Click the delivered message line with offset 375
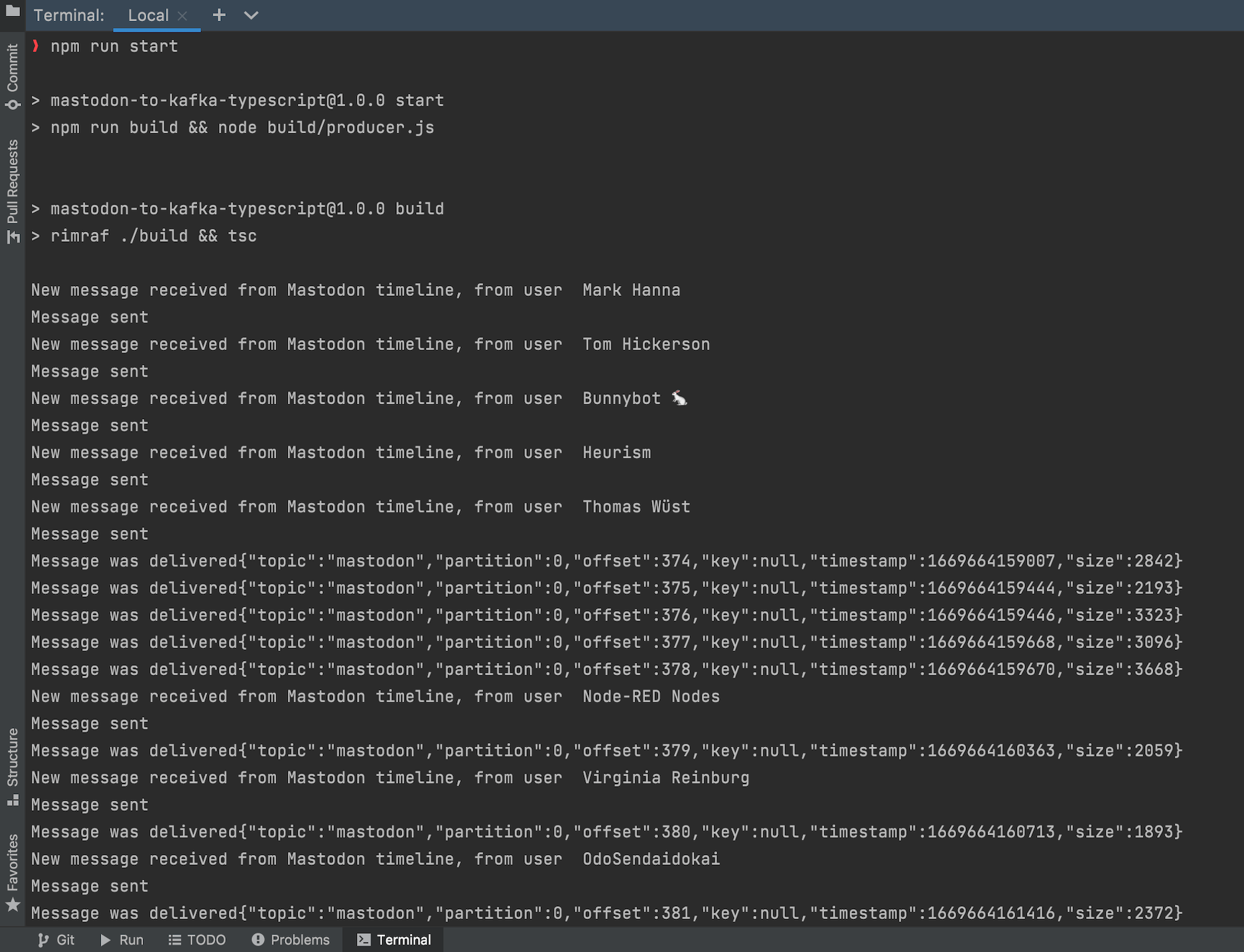This screenshot has width=1244, height=952. tap(607, 588)
